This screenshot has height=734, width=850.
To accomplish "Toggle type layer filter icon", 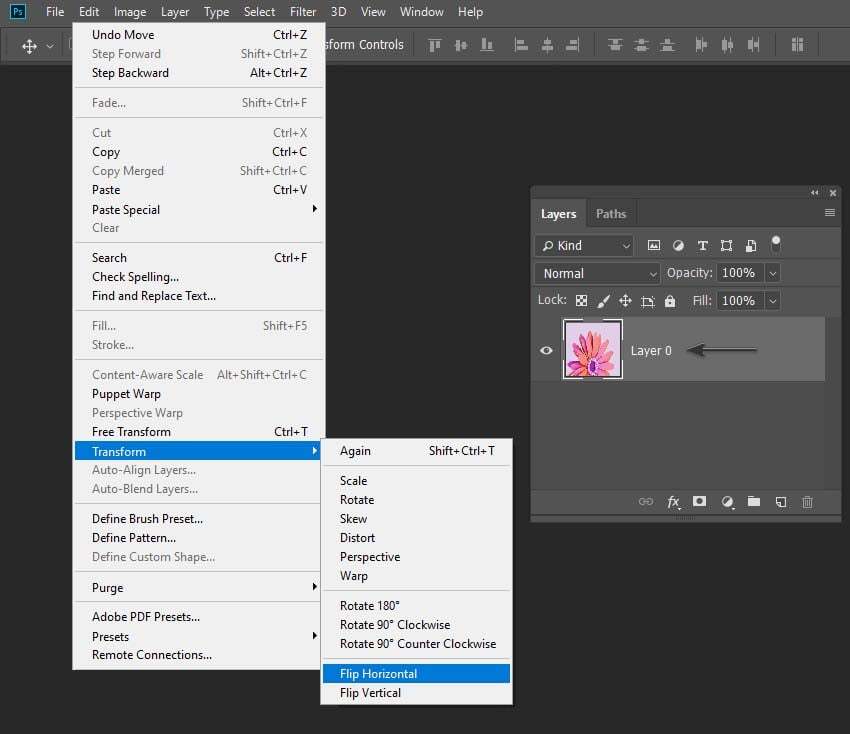I will pos(703,246).
